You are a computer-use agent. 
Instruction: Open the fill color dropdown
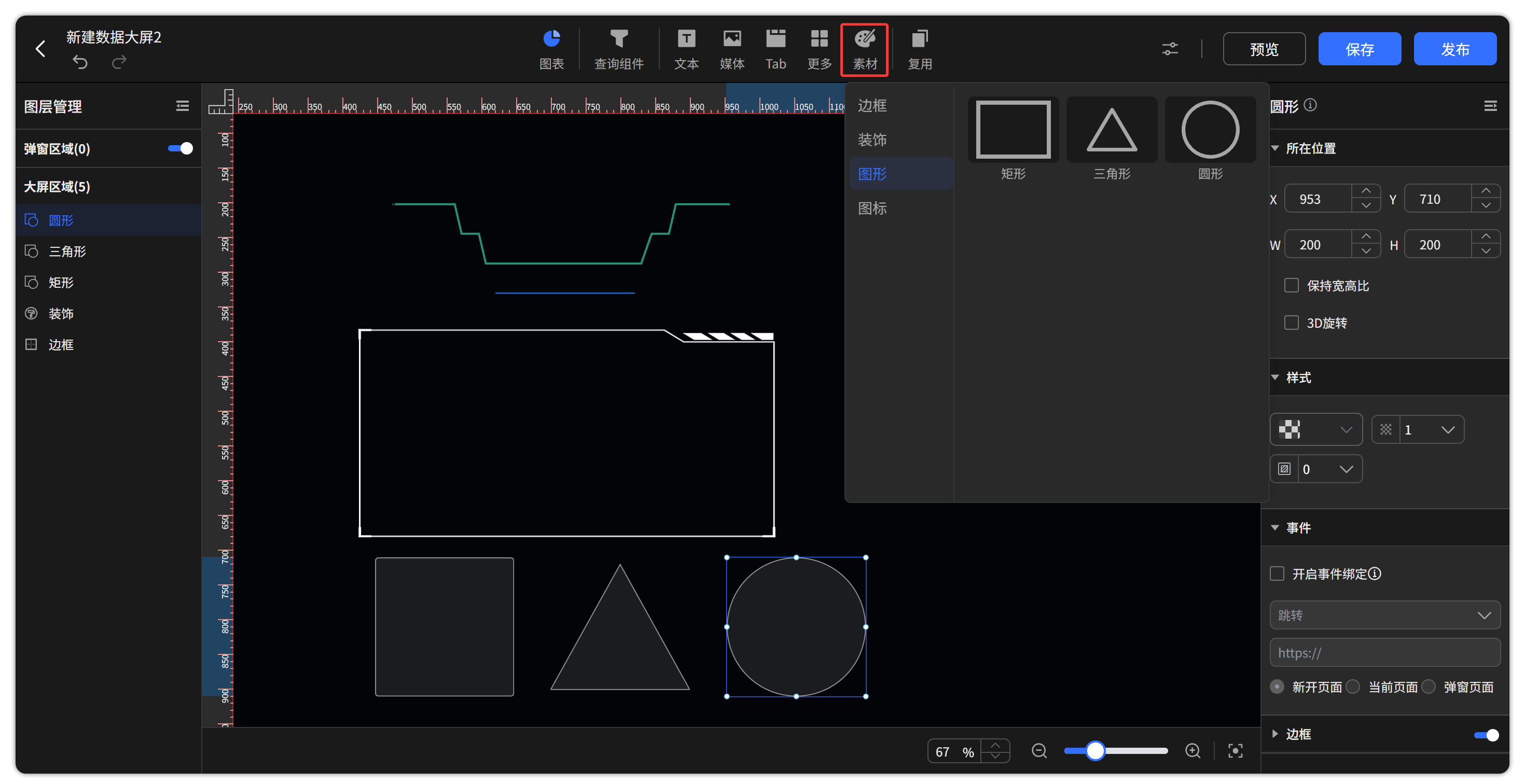[x=1315, y=429]
